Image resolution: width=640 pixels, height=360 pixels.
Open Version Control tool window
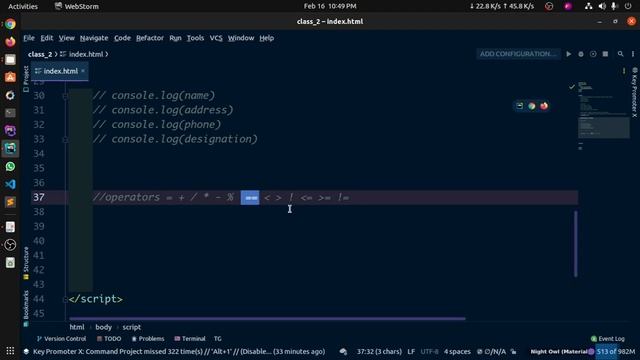(x=62, y=339)
